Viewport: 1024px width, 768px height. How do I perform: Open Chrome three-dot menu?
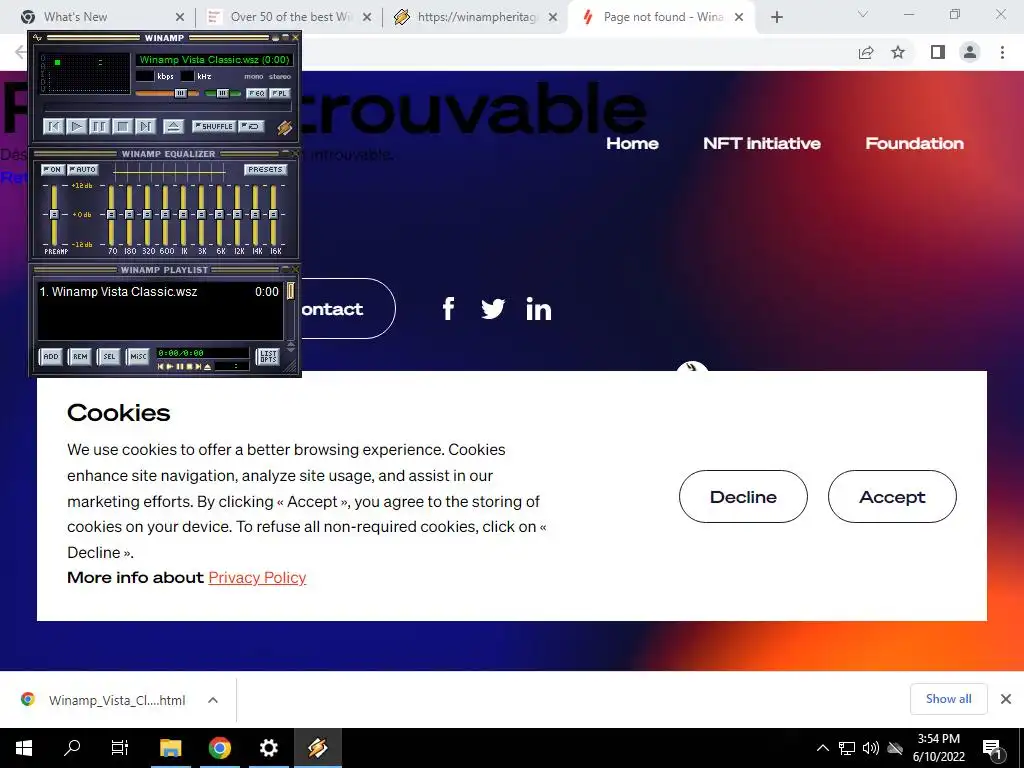tap(1002, 52)
